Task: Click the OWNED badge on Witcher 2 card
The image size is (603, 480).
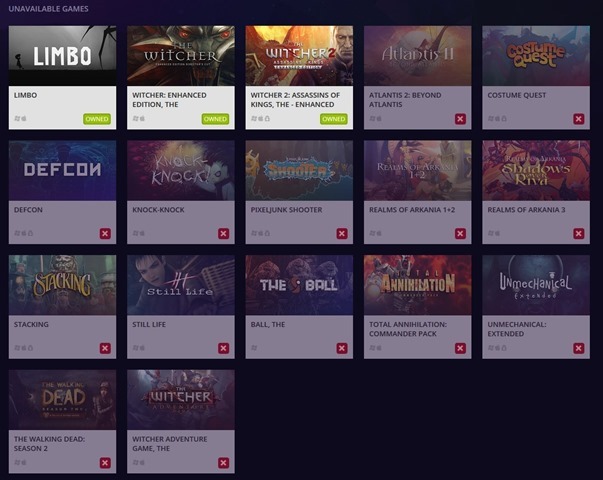Action: pyautogui.click(x=333, y=119)
